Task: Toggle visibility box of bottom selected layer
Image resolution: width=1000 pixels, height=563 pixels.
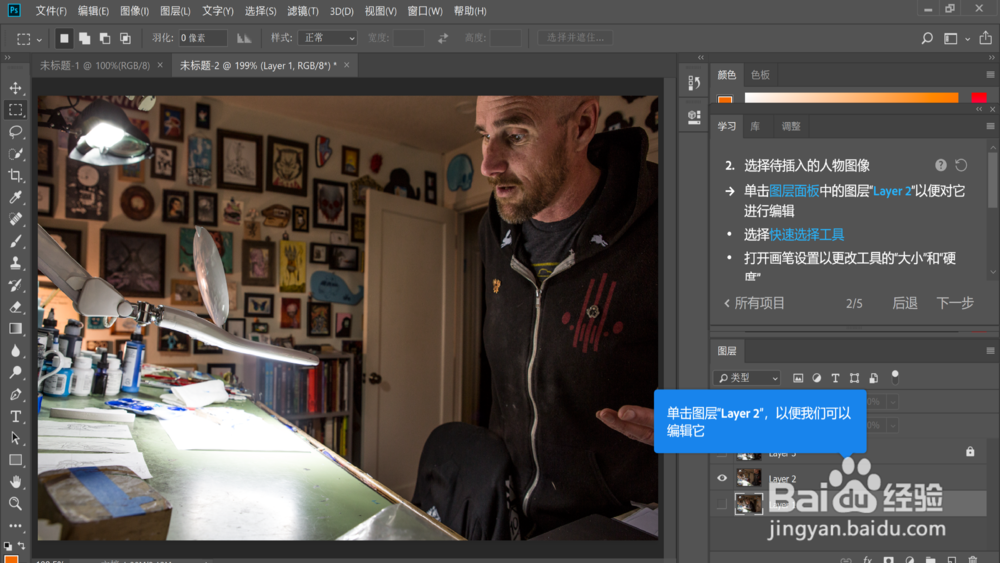Action: tap(722, 504)
